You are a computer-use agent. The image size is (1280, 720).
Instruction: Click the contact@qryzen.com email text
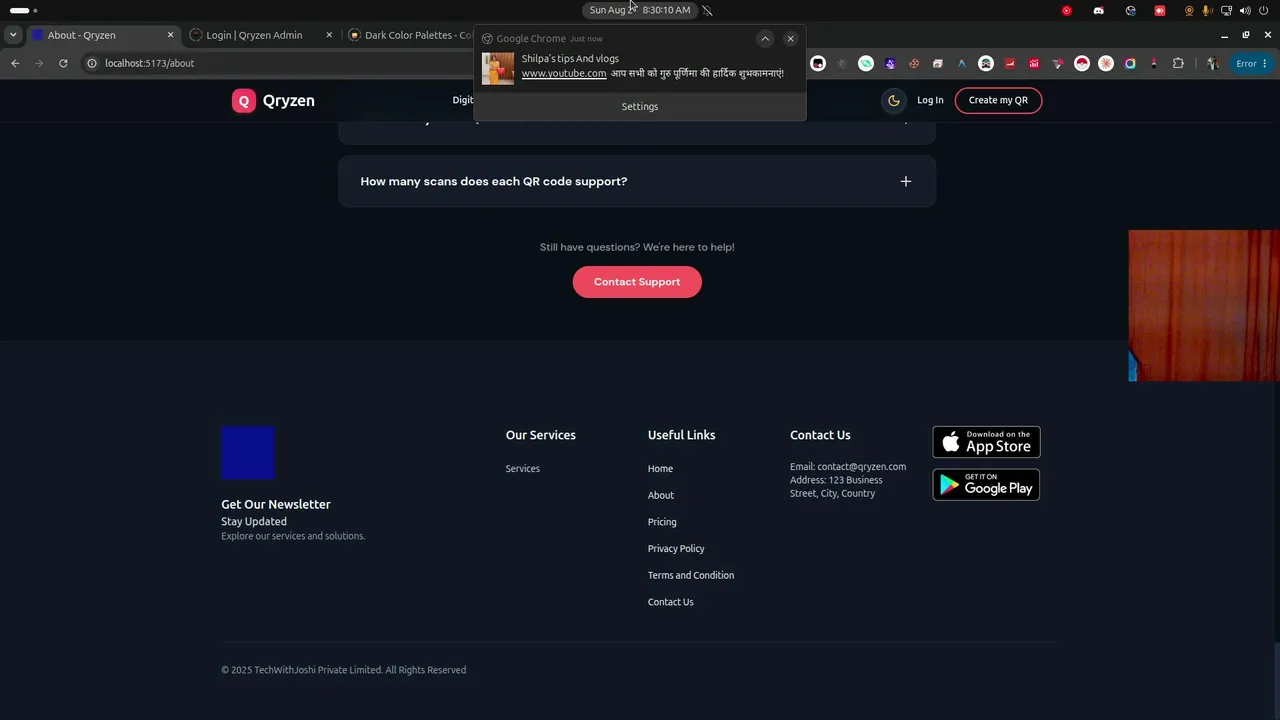pyautogui.click(x=861, y=467)
